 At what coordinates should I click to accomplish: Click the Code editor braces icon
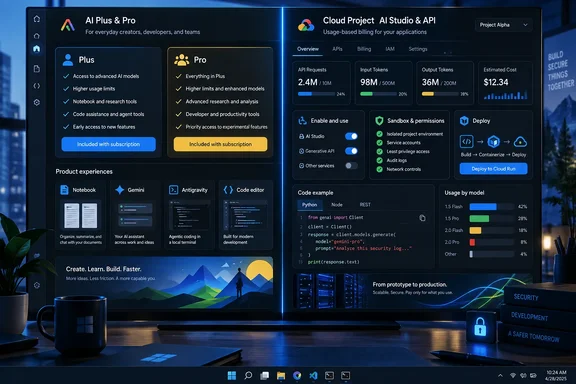[x=228, y=190]
